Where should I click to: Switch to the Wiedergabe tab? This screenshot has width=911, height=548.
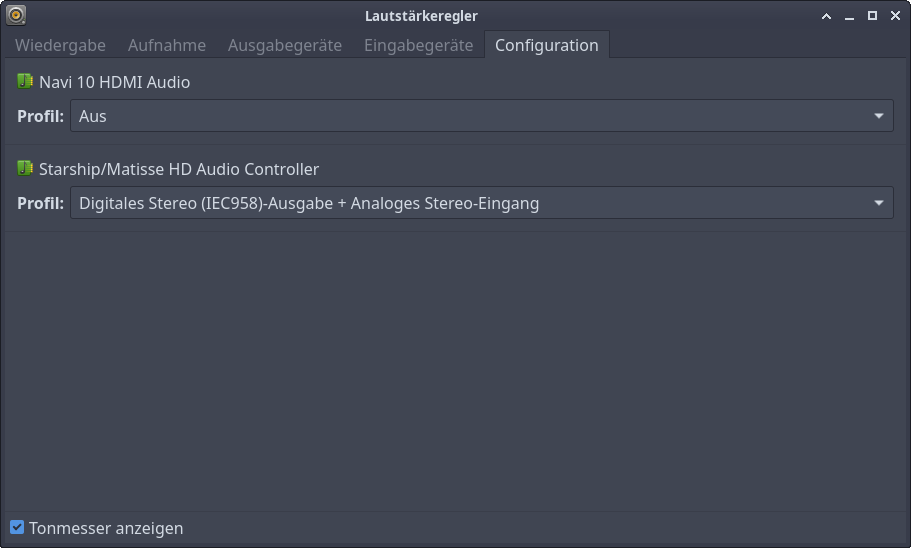coord(60,45)
